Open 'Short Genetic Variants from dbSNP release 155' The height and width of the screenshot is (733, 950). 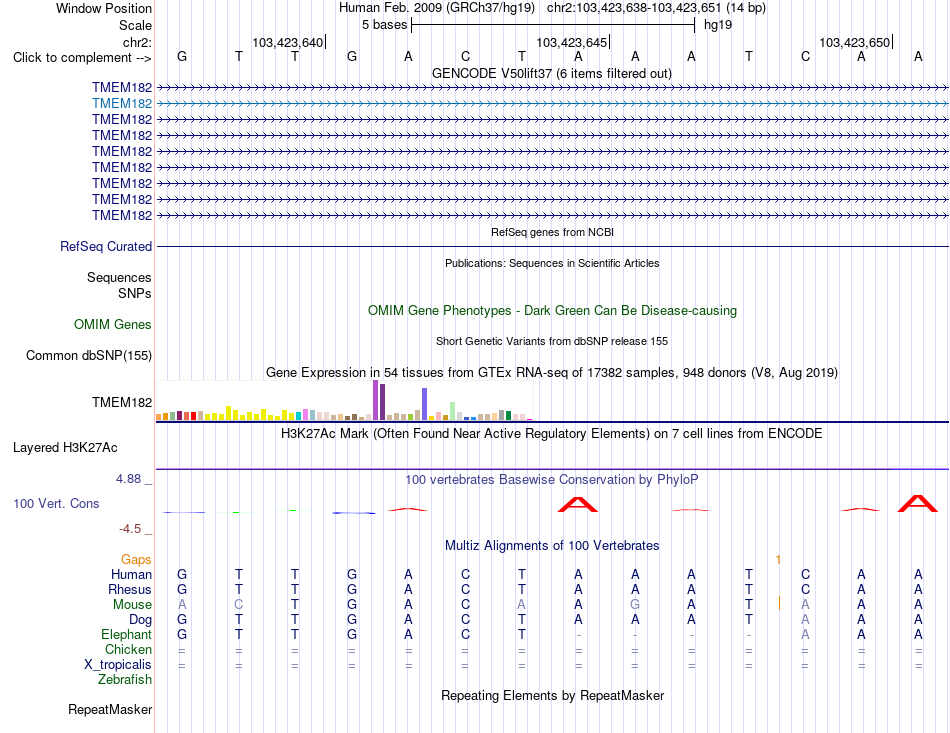coord(552,341)
